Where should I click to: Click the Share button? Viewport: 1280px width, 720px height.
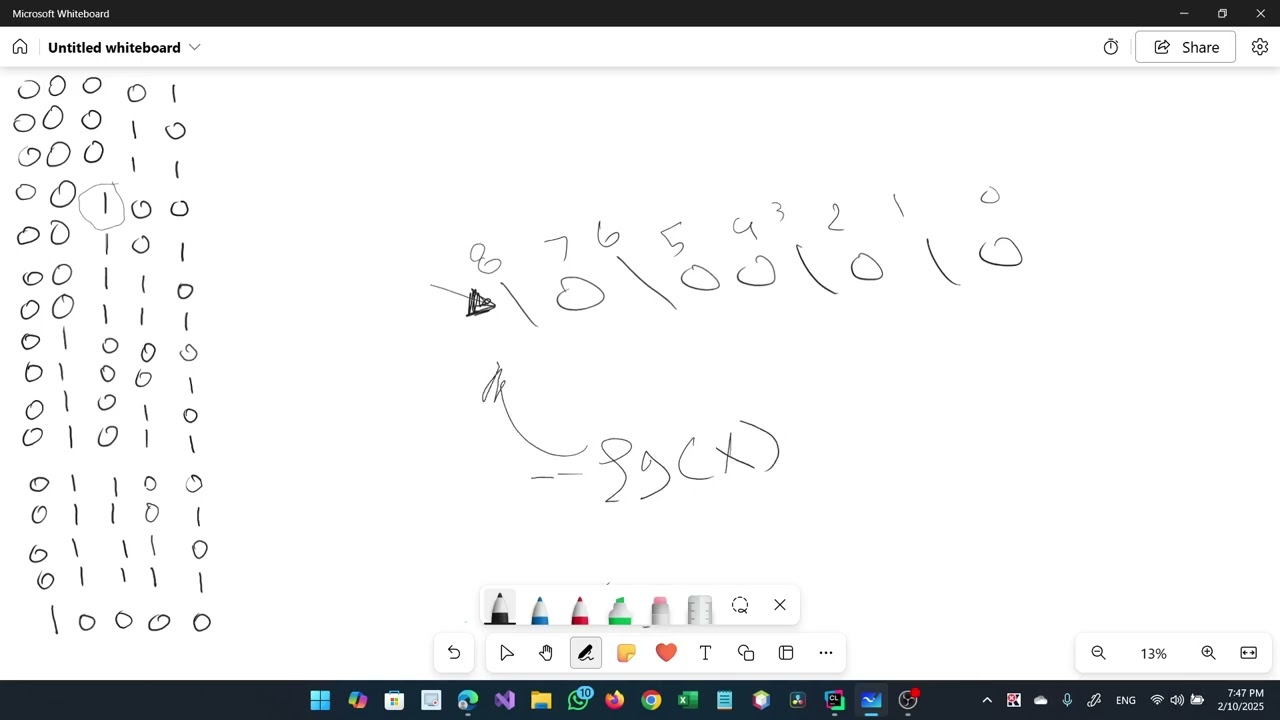point(1186,47)
